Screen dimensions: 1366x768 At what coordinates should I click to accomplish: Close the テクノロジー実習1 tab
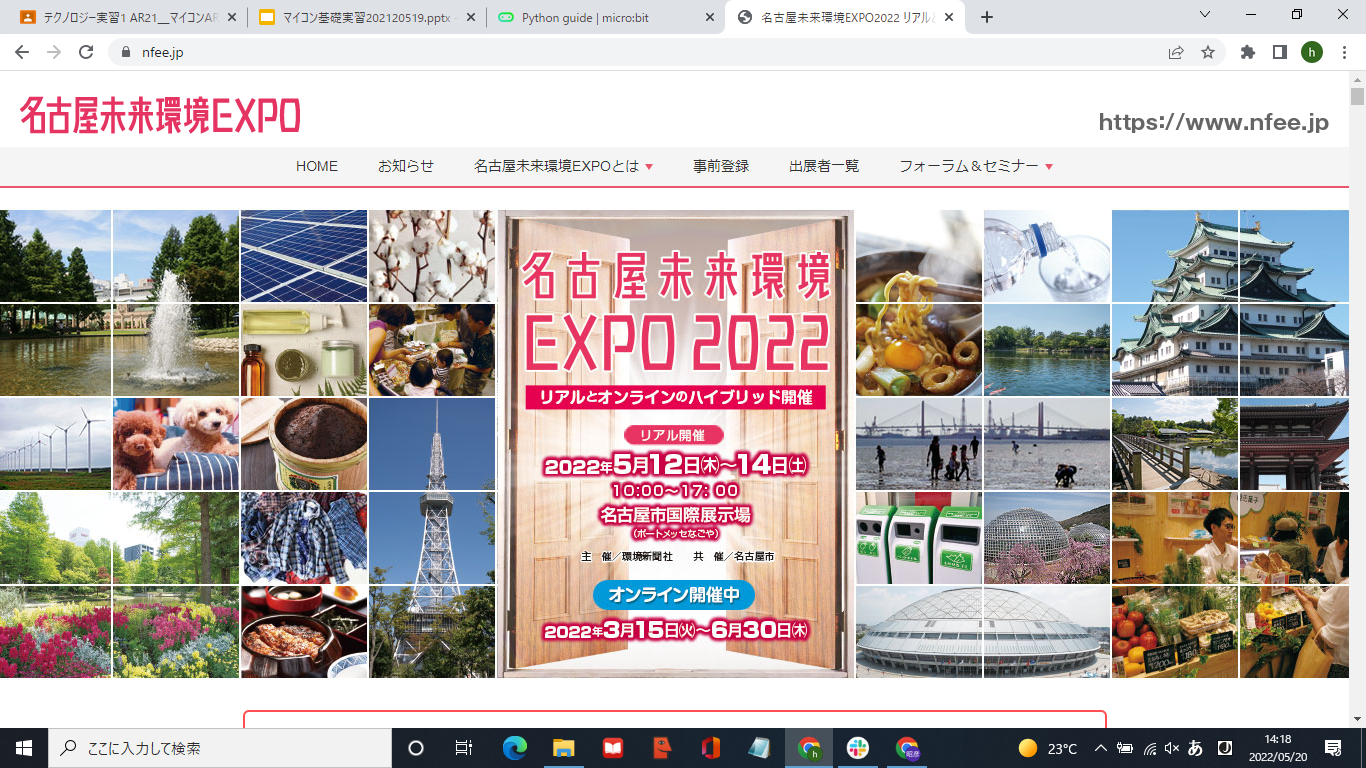[232, 17]
